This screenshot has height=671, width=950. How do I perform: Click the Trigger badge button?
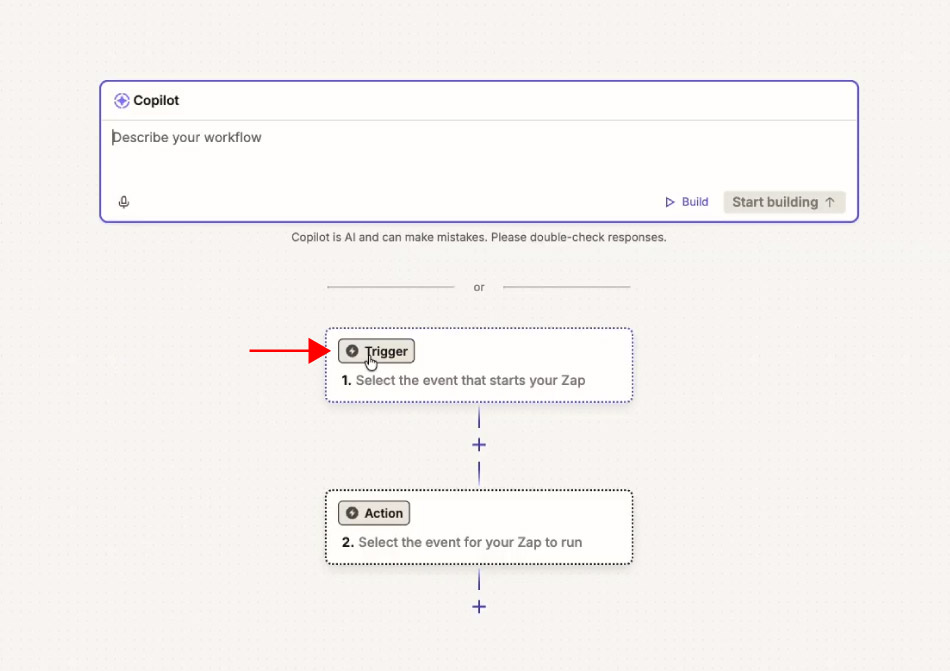point(376,351)
